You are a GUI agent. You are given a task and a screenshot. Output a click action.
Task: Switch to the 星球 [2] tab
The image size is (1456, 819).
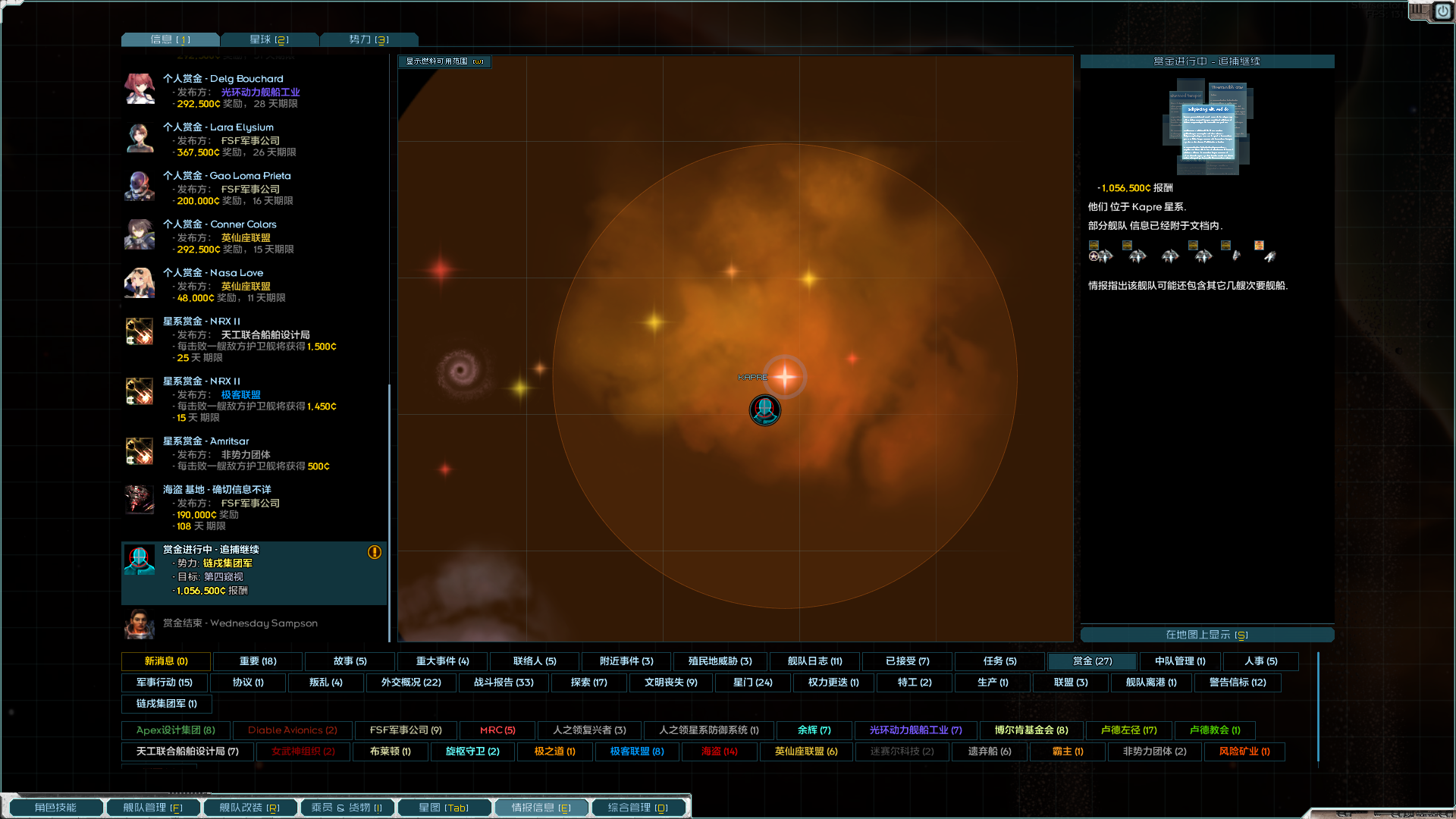269,39
